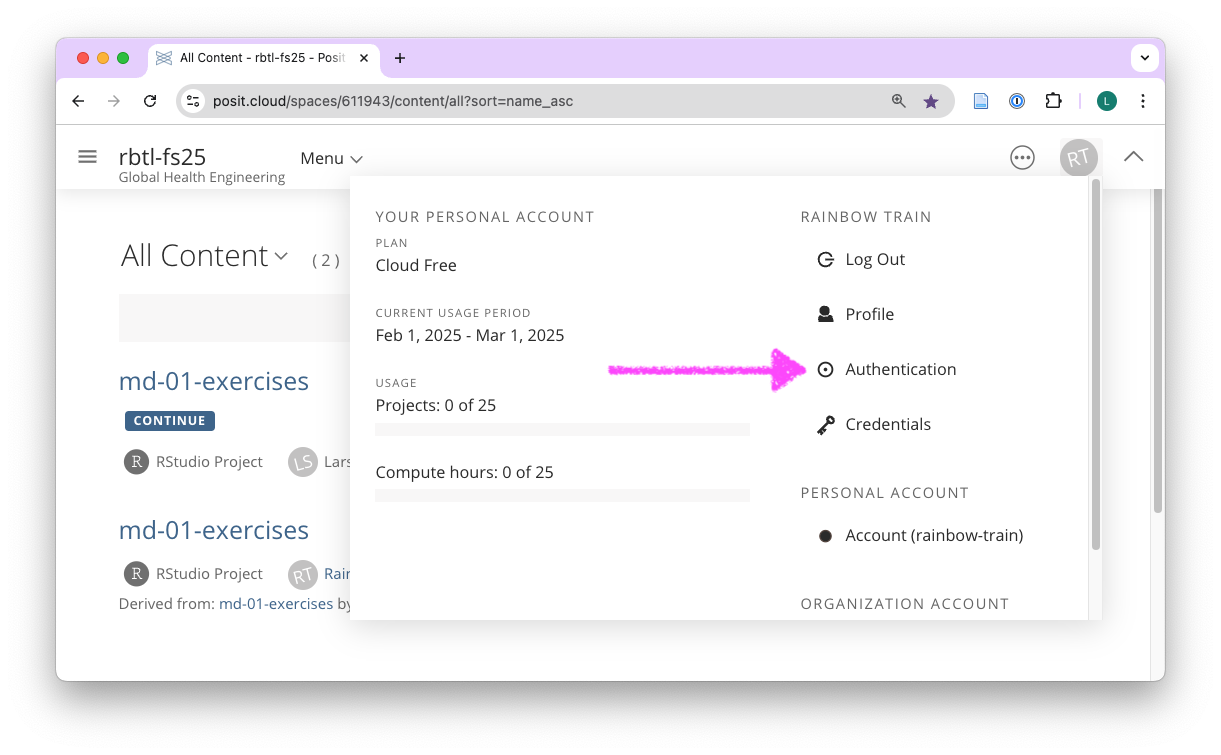
Task: Click the Authentication circle icon
Action: click(x=825, y=369)
